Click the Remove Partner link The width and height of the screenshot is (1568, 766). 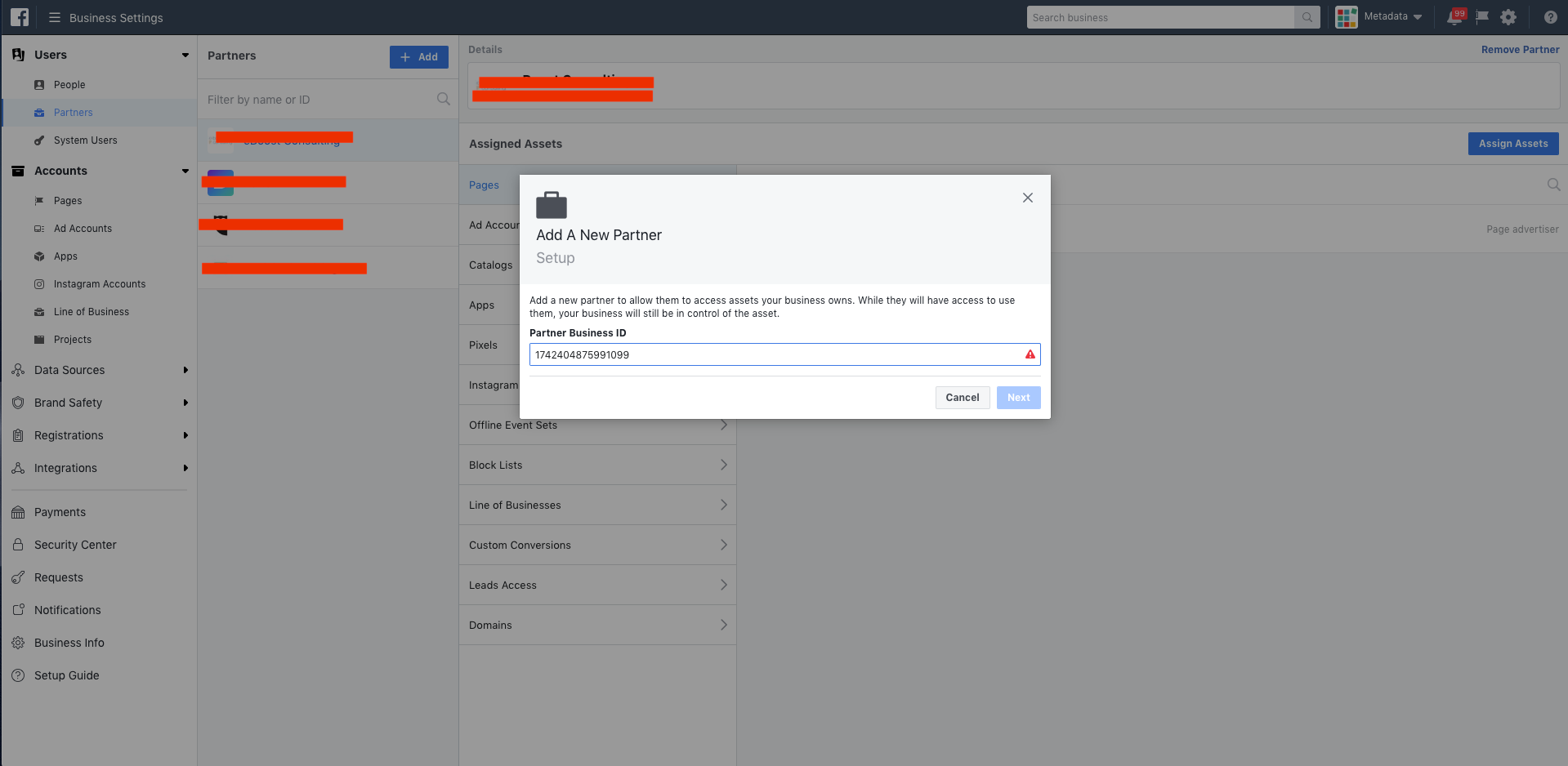(1520, 50)
